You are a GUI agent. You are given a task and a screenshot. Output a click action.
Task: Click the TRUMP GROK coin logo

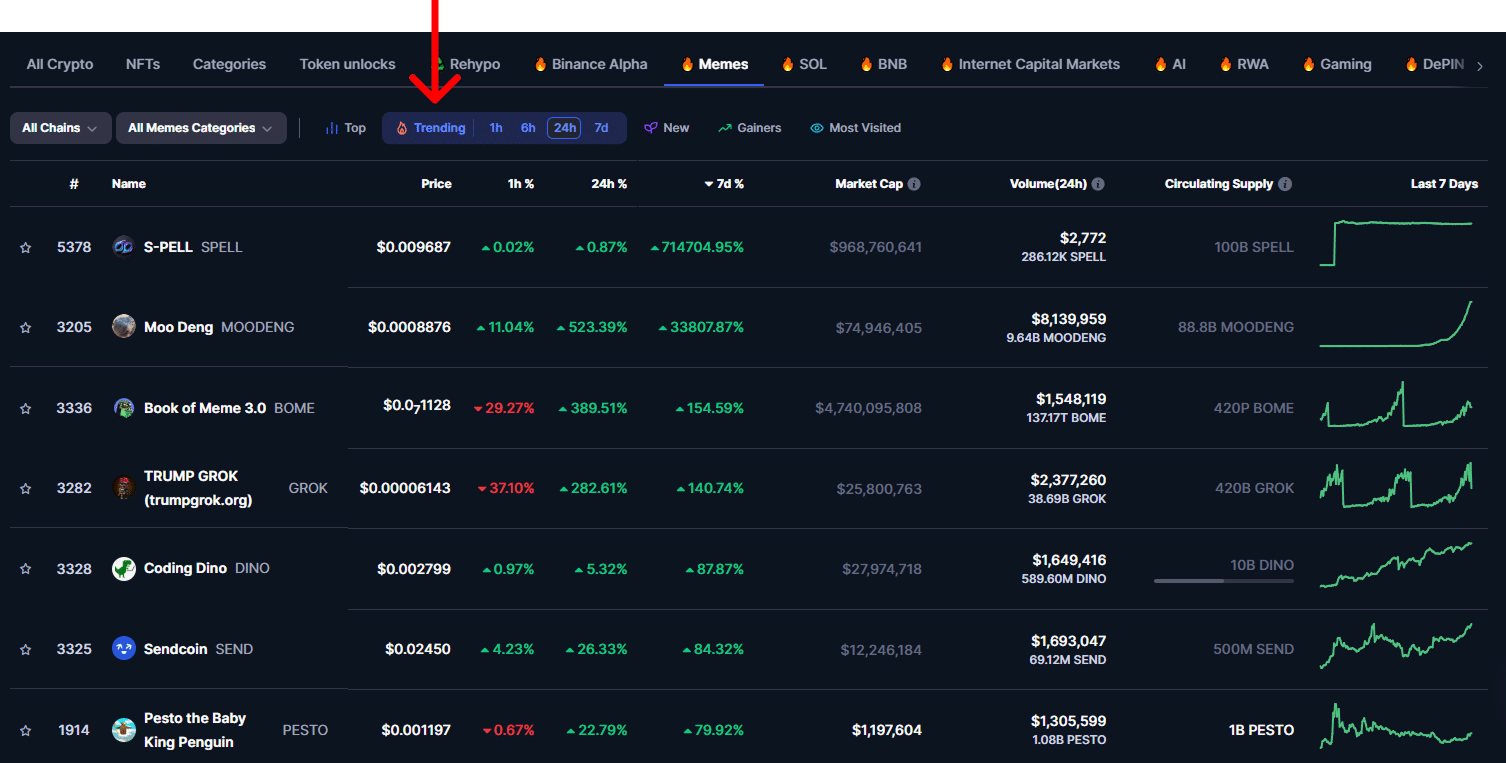click(x=124, y=488)
